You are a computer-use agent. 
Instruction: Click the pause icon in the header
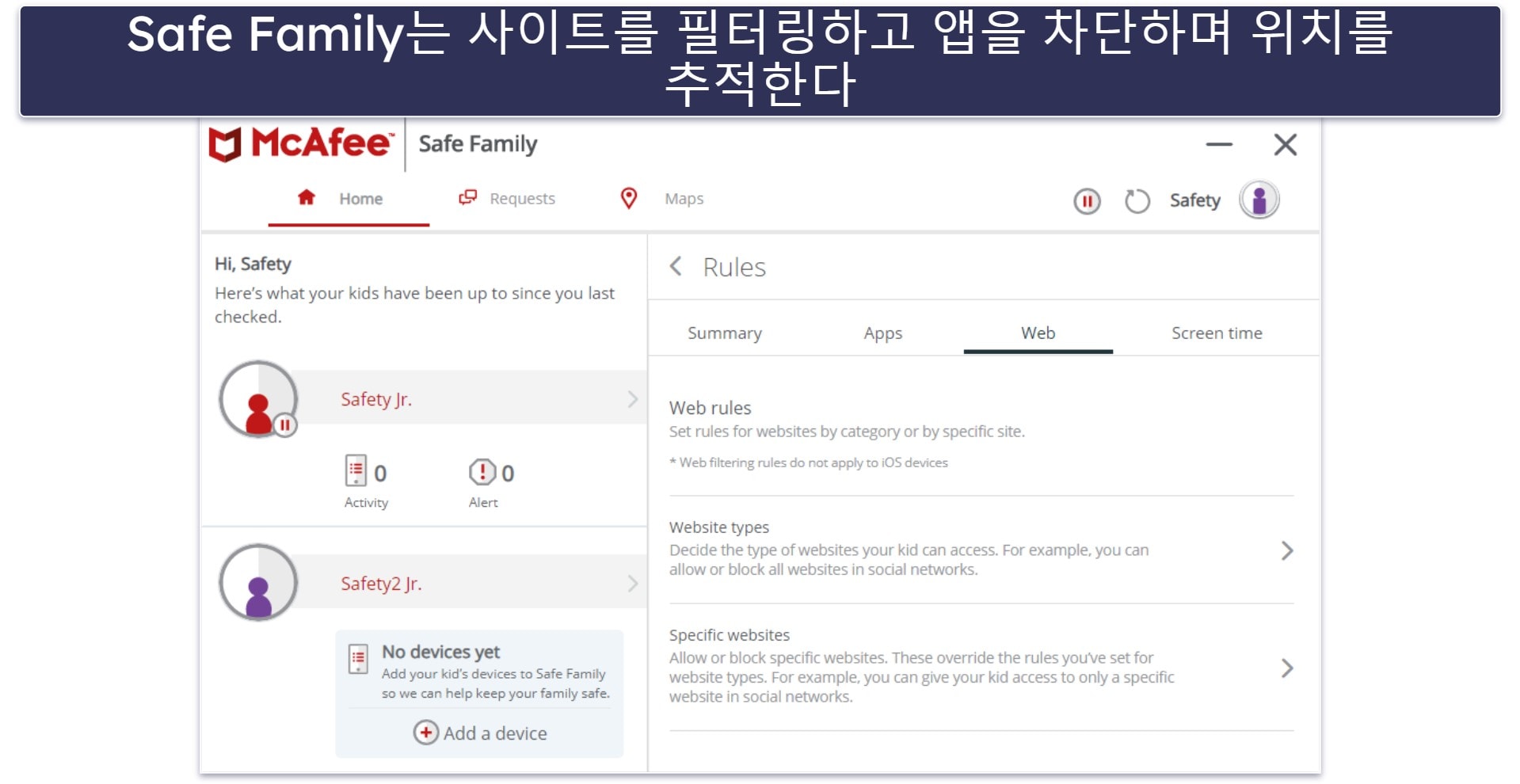(x=1087, y=201)
